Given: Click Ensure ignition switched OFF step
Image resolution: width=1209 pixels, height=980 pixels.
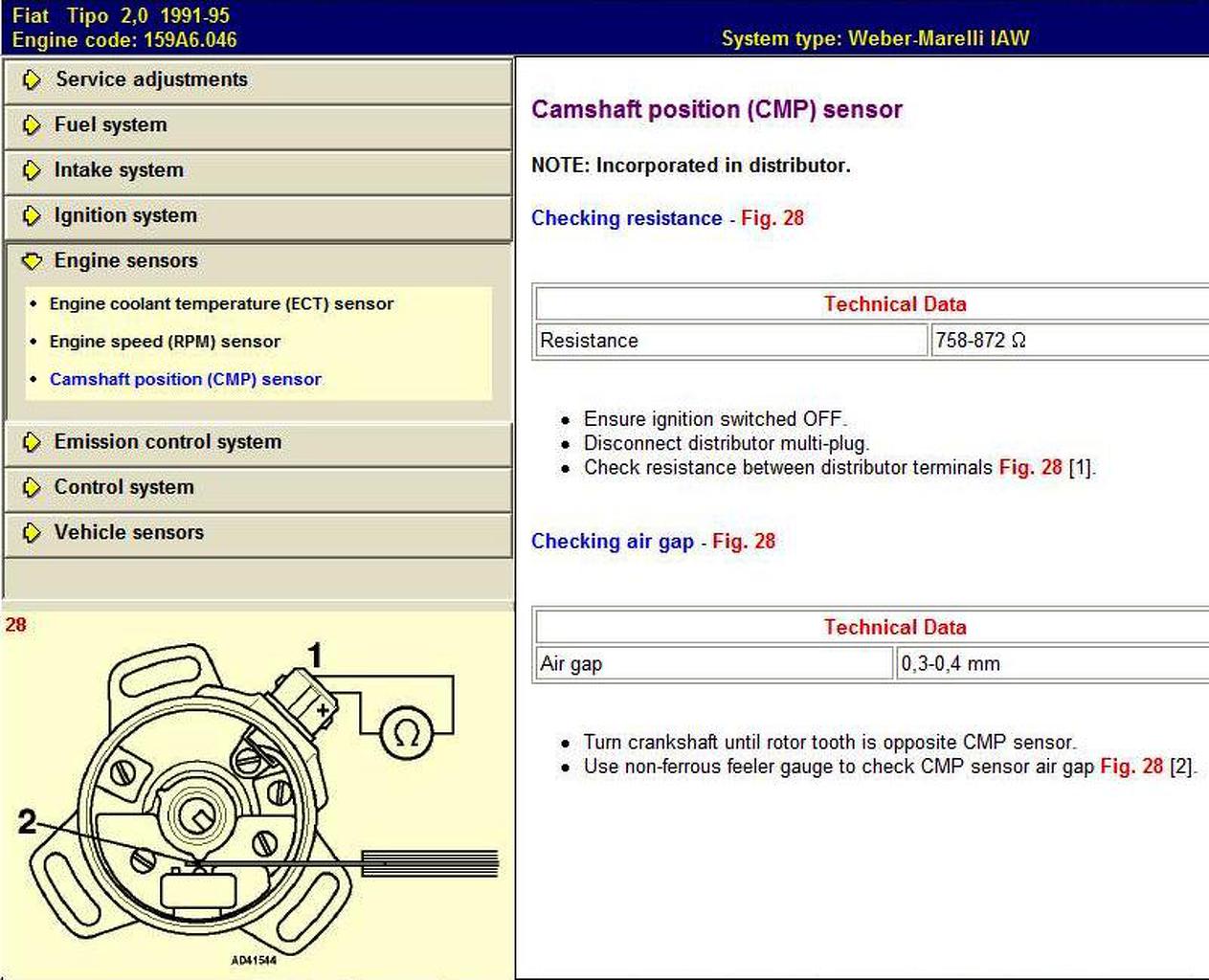Looking at the screenshot, I should [715, 419].
